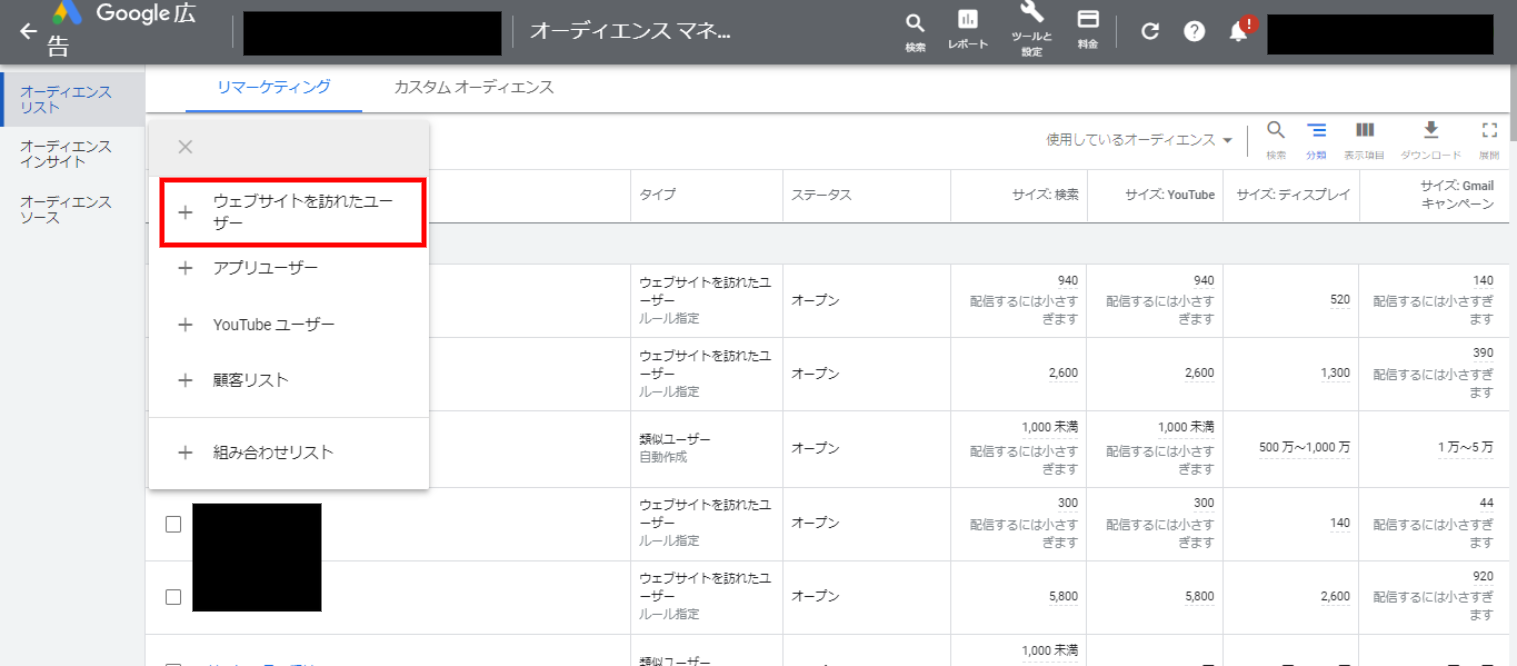The height and width of the screenshot is (666, 1517).
Task: Open the search magnifier in top bar
Action: coord(915,25)
